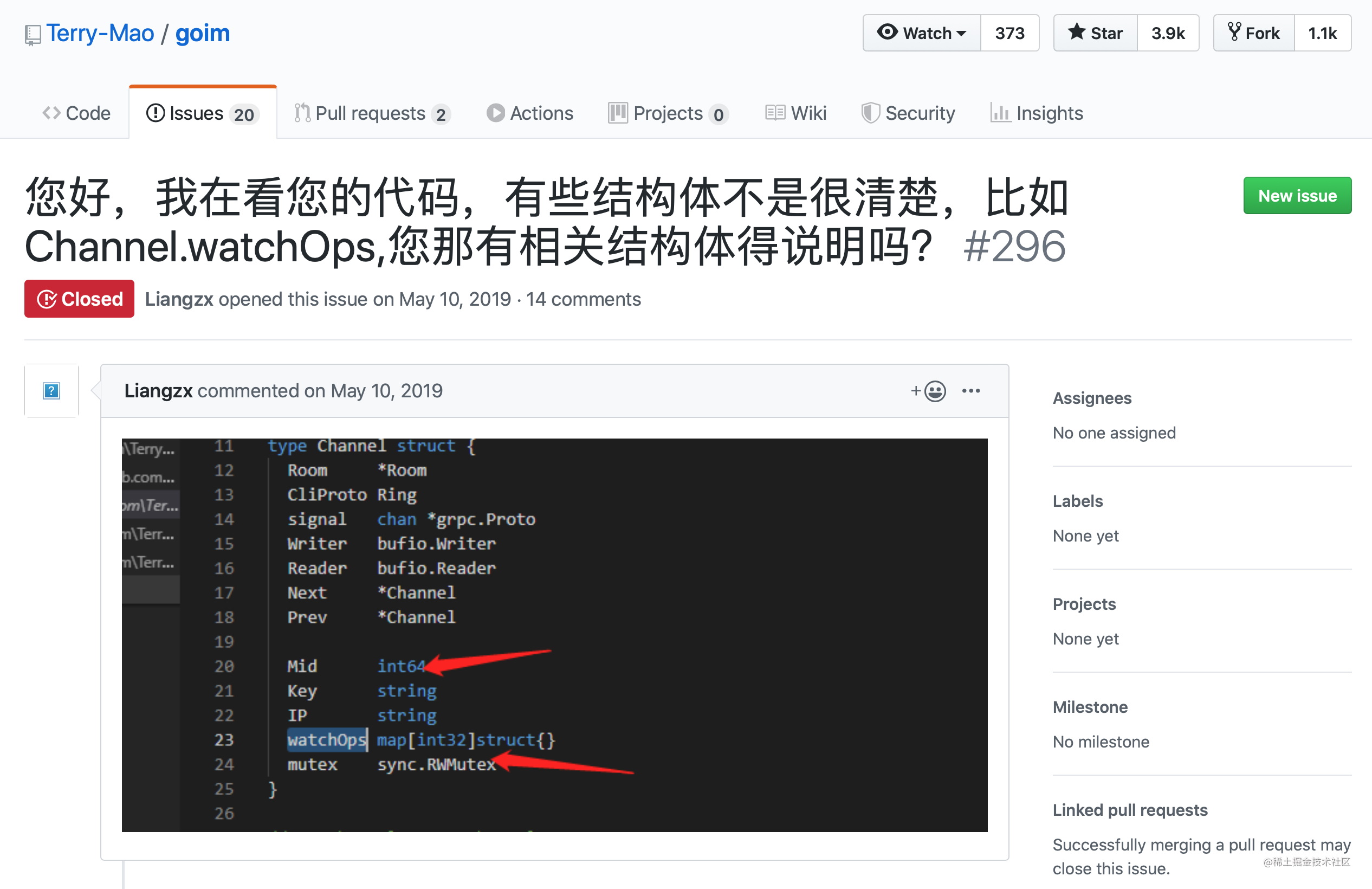The height and width of the screenshot is (889, 1372).
Task: Click the '14 comments' text
Action: [583, 299]
